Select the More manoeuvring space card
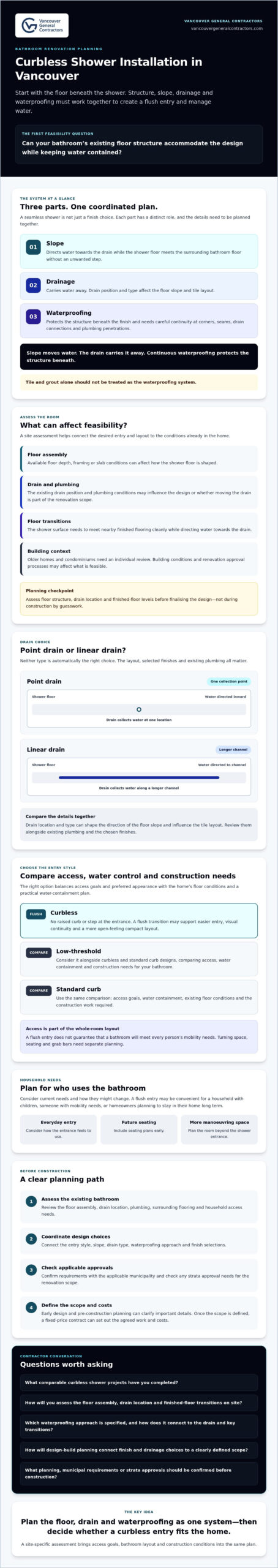Viewport: 278px width, 1568px height. click(x=219, y=1129)
